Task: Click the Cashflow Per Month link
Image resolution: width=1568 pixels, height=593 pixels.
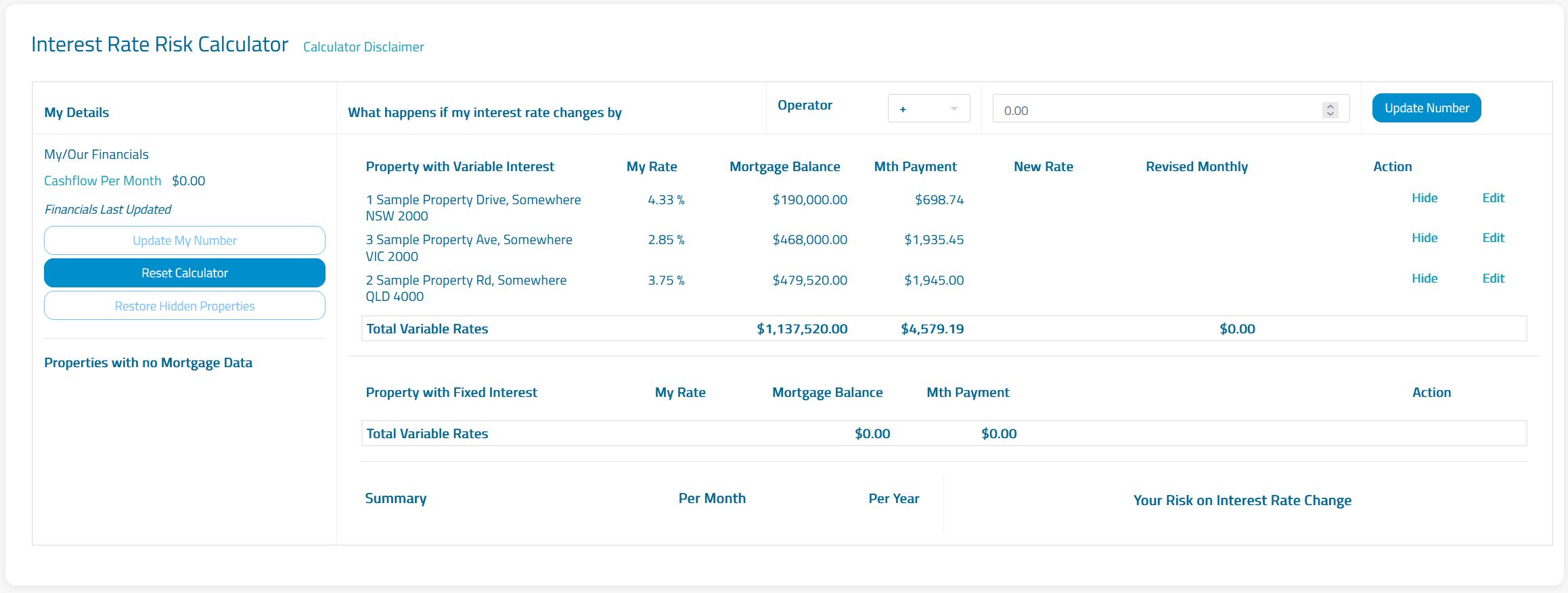Action: pyautogui.click(x=103, y=181)
